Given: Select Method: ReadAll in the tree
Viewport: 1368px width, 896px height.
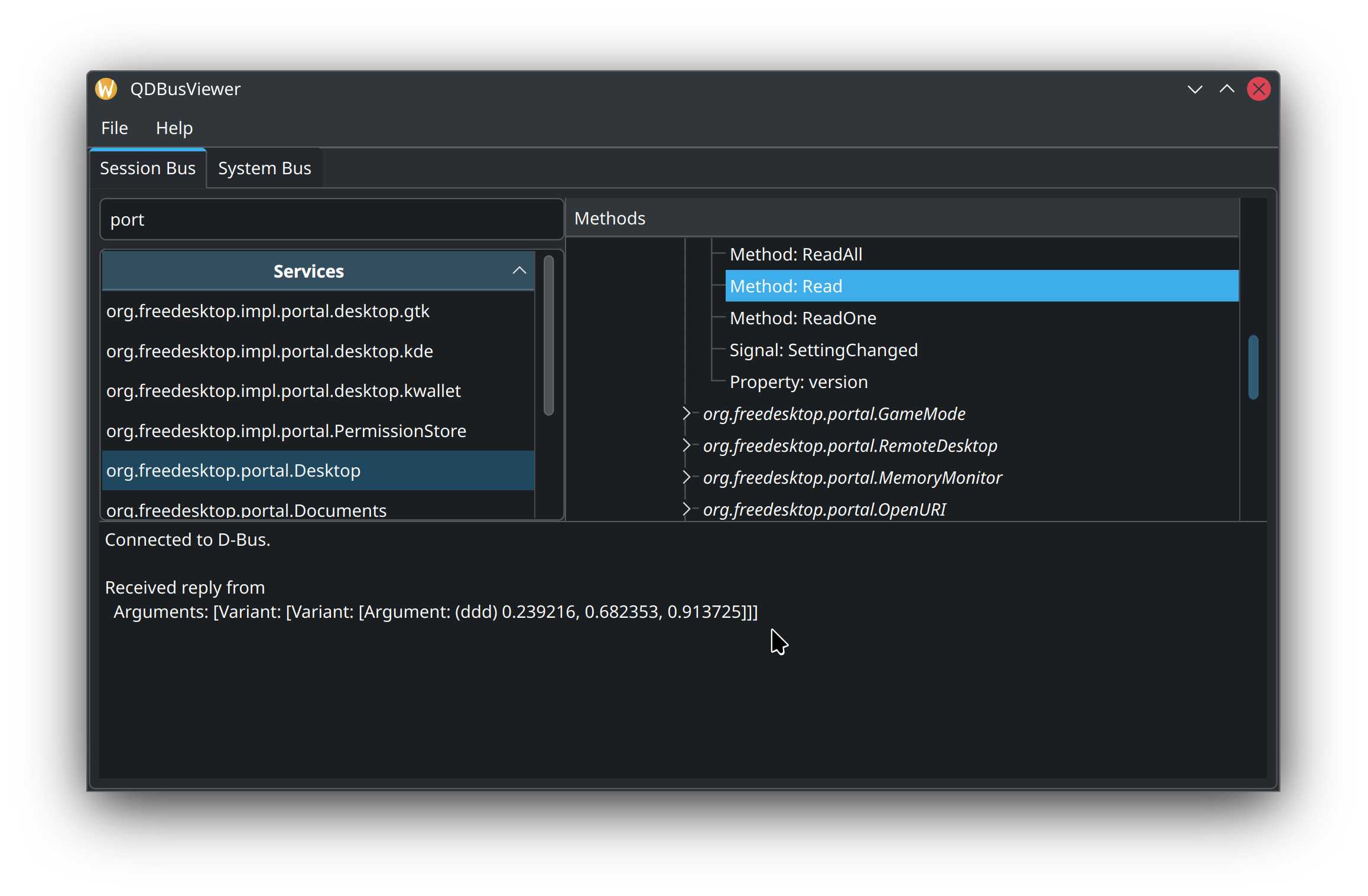Looking at the screenshot, I should click(x=796, y=254).
